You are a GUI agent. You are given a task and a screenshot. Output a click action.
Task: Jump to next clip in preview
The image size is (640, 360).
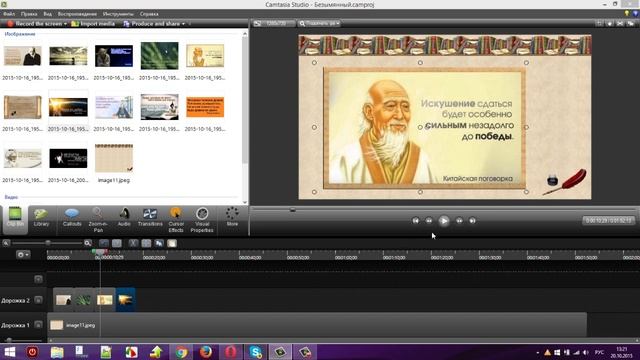[472, 221]
